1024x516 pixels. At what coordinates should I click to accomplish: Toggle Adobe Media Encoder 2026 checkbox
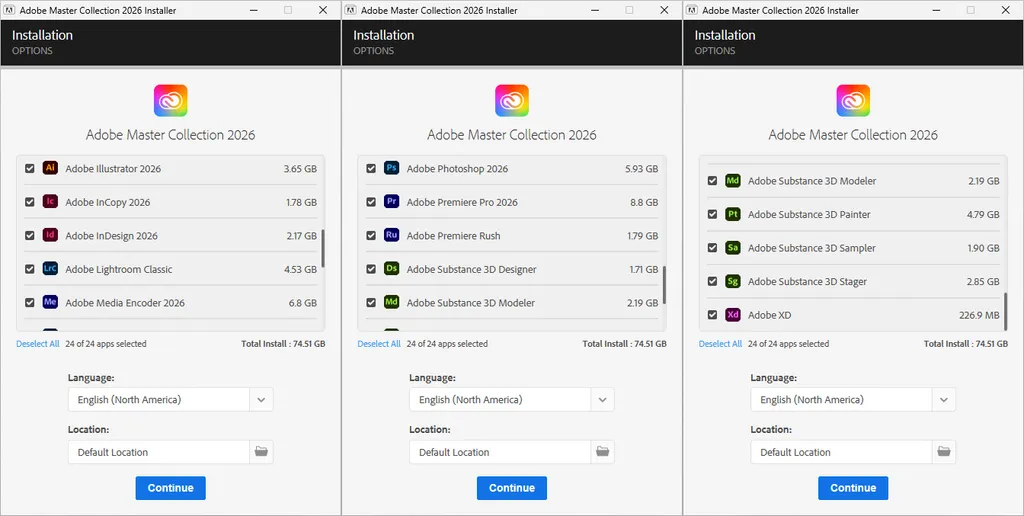tap(29, 302)
